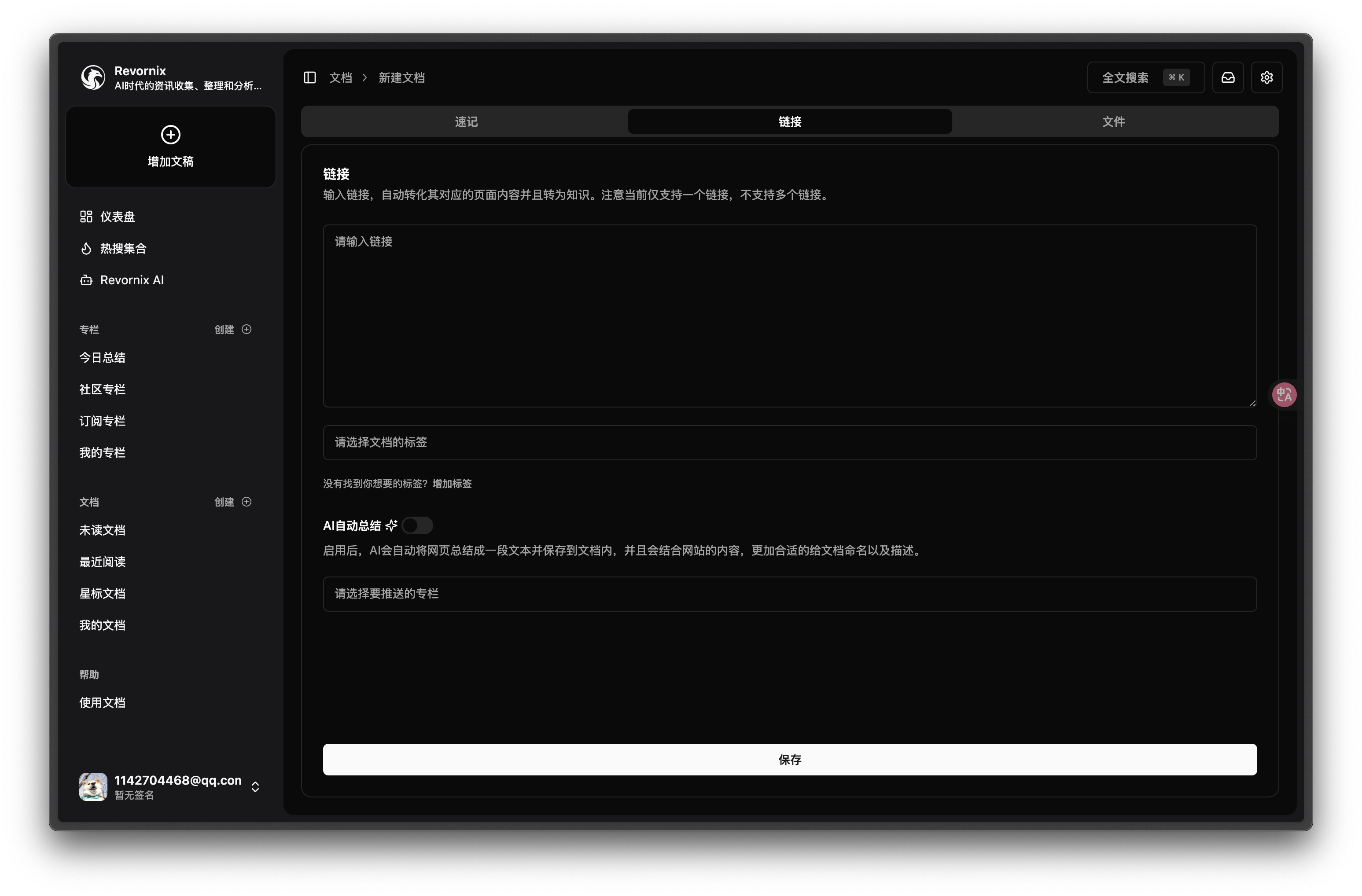The image size is (1362, 896).
Task: Focus the 请输入链接 text area
Action: [x=790, y=316]
